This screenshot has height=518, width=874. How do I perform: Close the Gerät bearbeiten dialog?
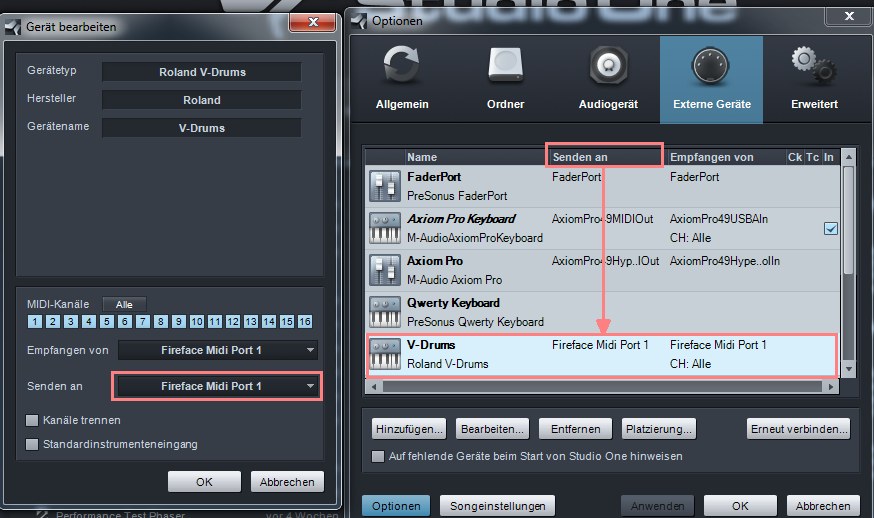tap(313, 22)
